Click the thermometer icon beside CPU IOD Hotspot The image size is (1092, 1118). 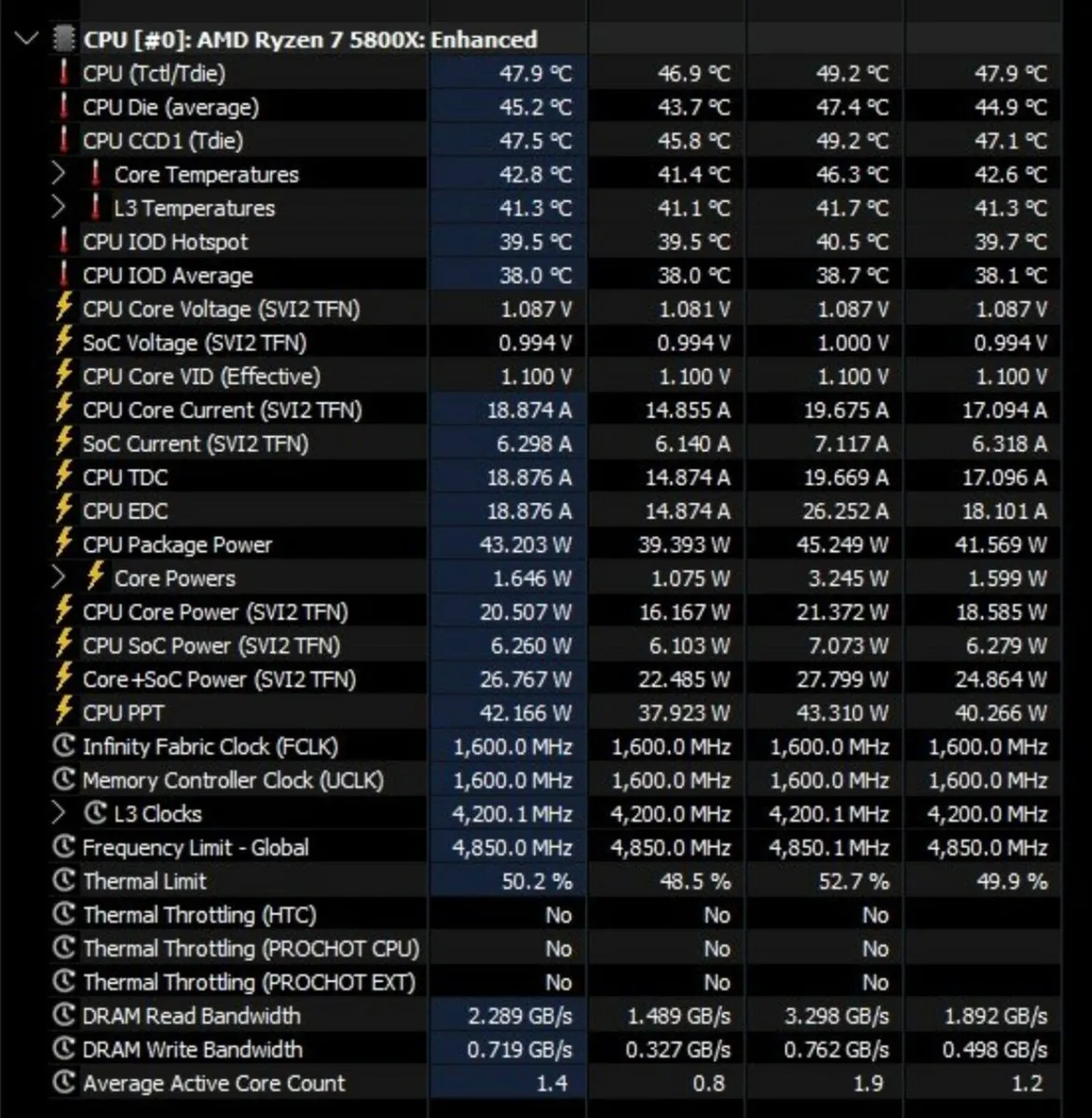[62, 241]
